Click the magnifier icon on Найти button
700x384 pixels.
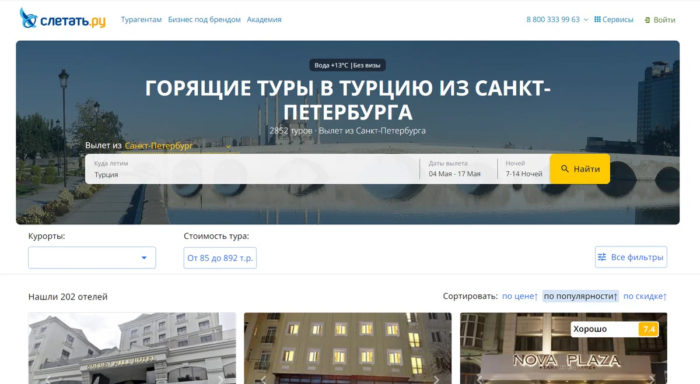tap(565, 169)
